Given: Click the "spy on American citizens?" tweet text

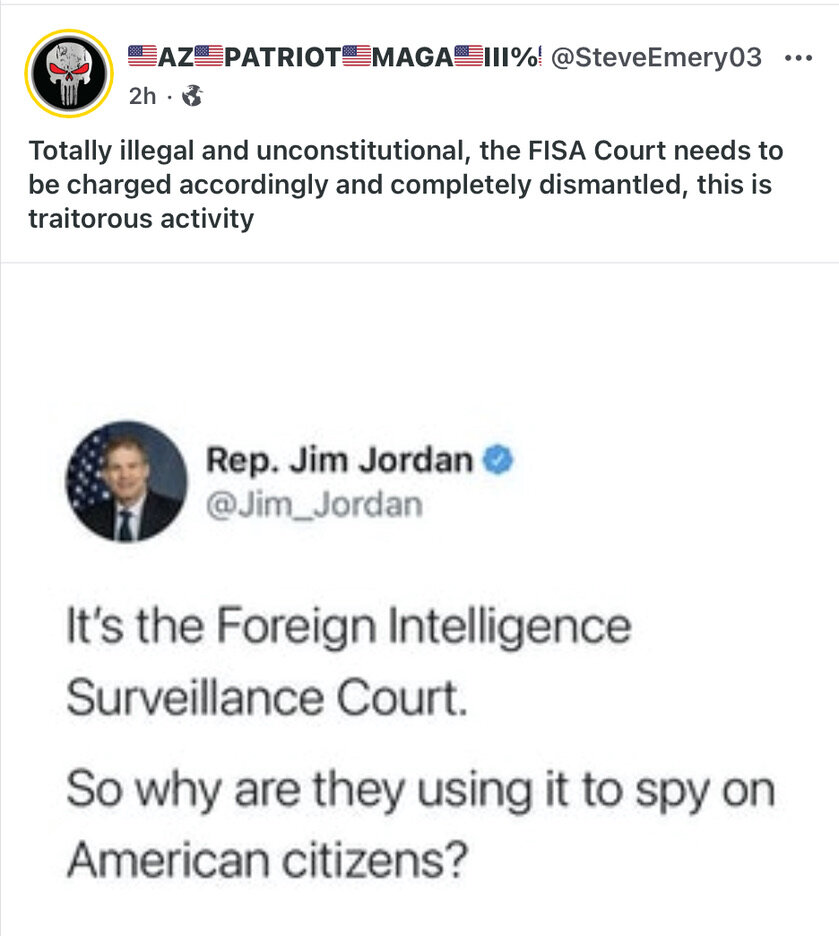Looking at the screenshot, I should click(420, 824).
